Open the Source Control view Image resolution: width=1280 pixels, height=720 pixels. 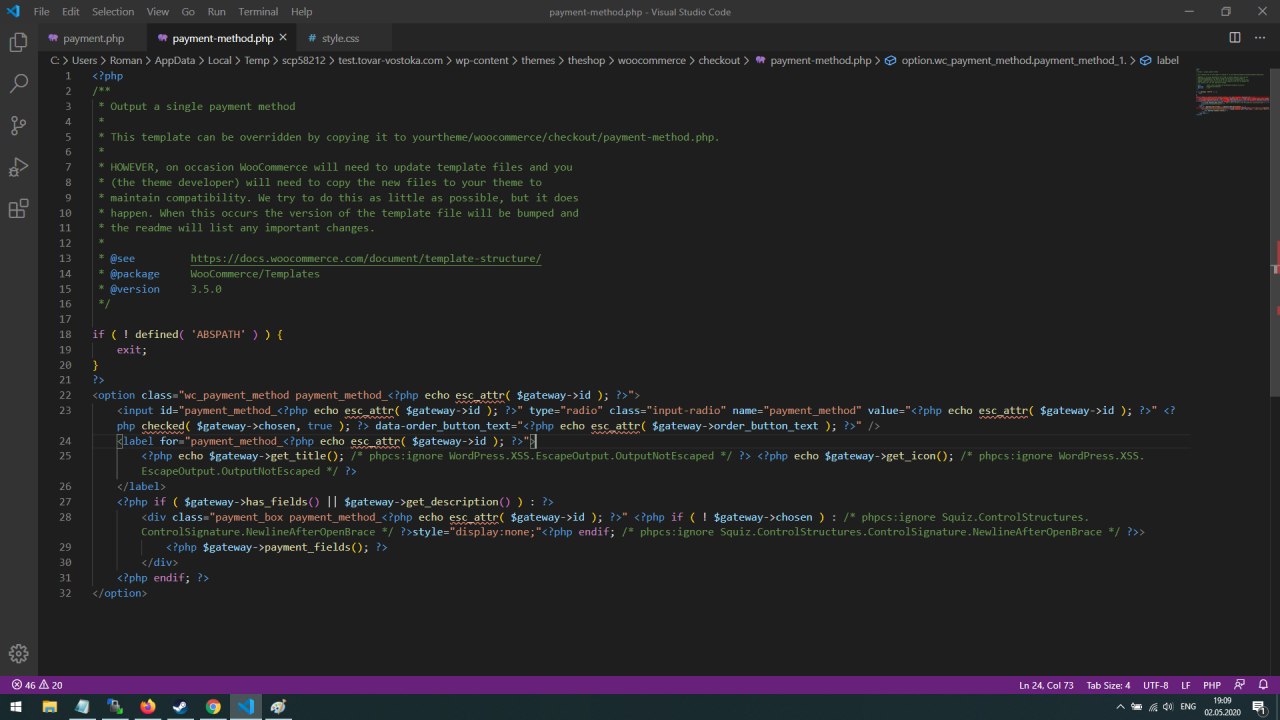tap(18, 125)
